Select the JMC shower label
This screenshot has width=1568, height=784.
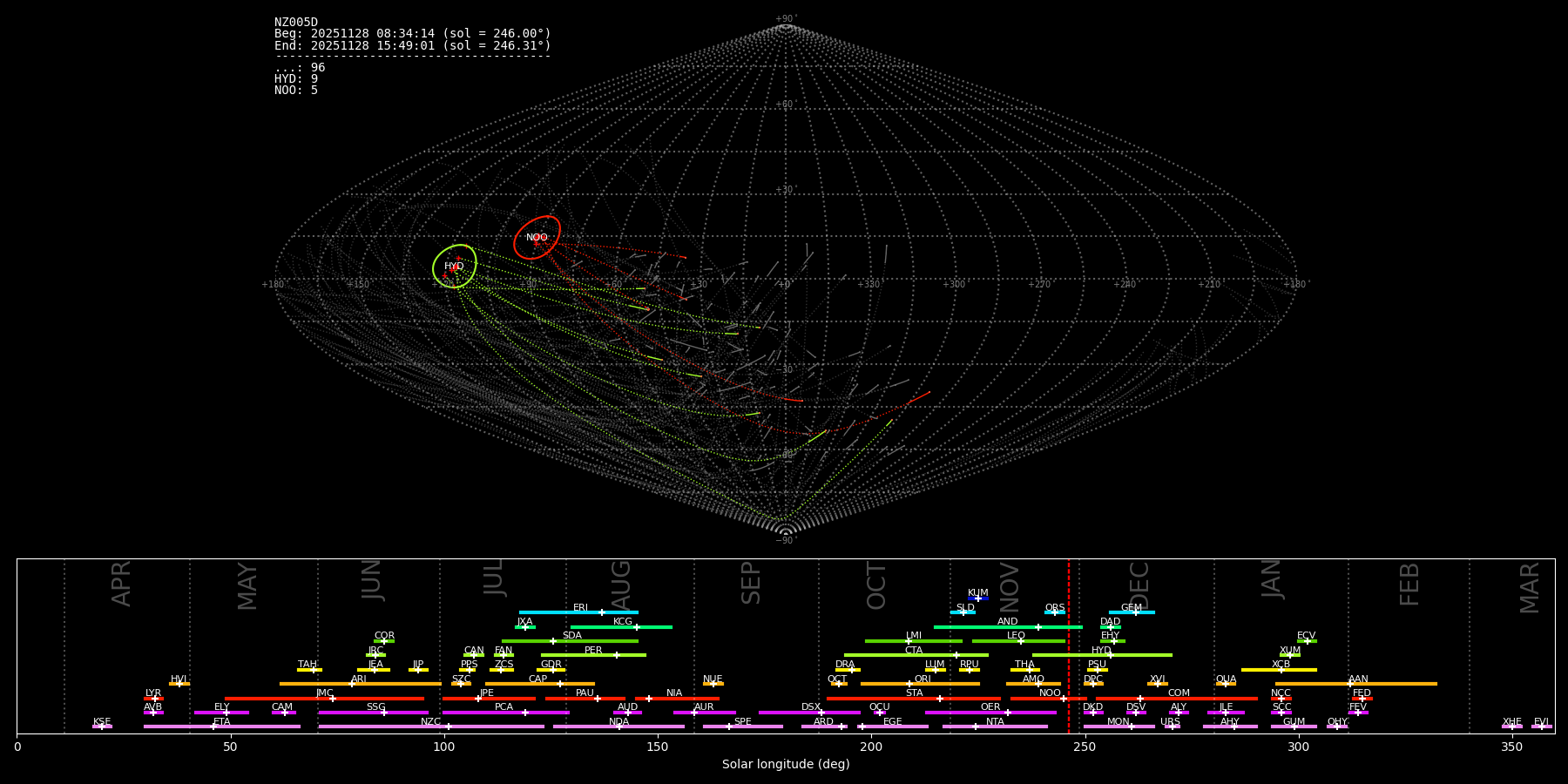click(x=325, y=693)
